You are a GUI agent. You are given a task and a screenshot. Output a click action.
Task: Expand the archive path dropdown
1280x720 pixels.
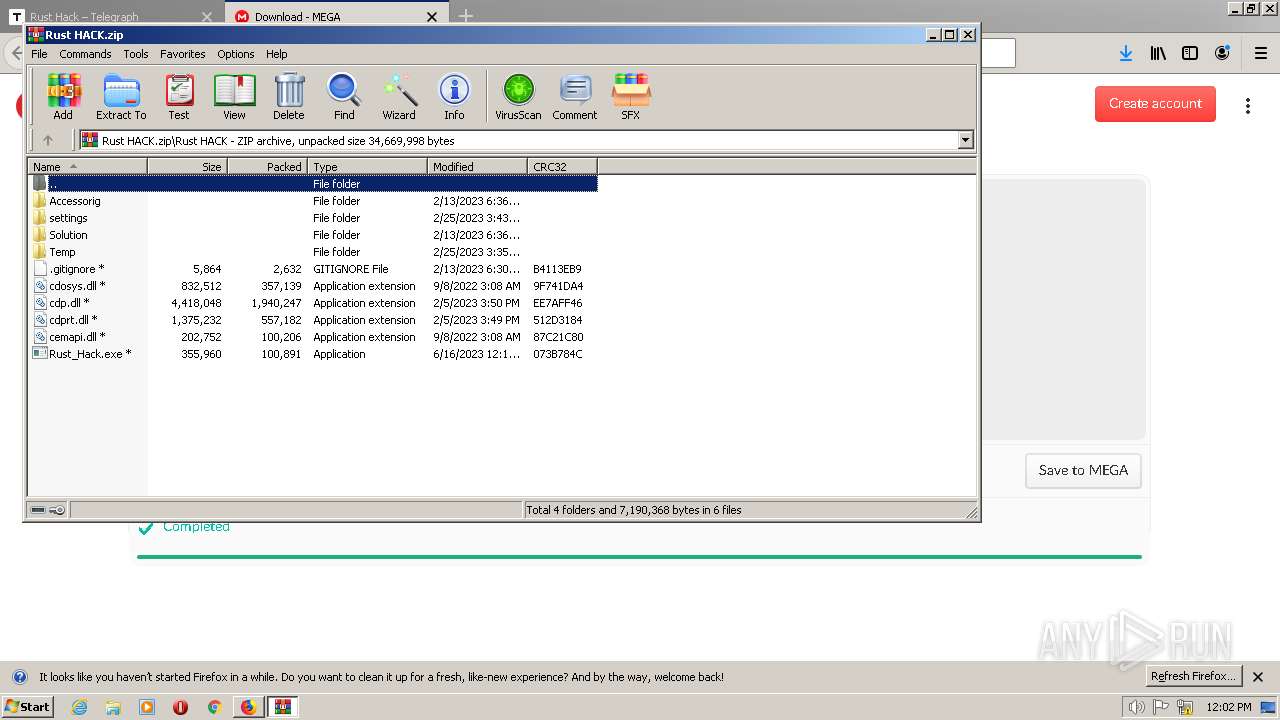[x=966, y=141]
